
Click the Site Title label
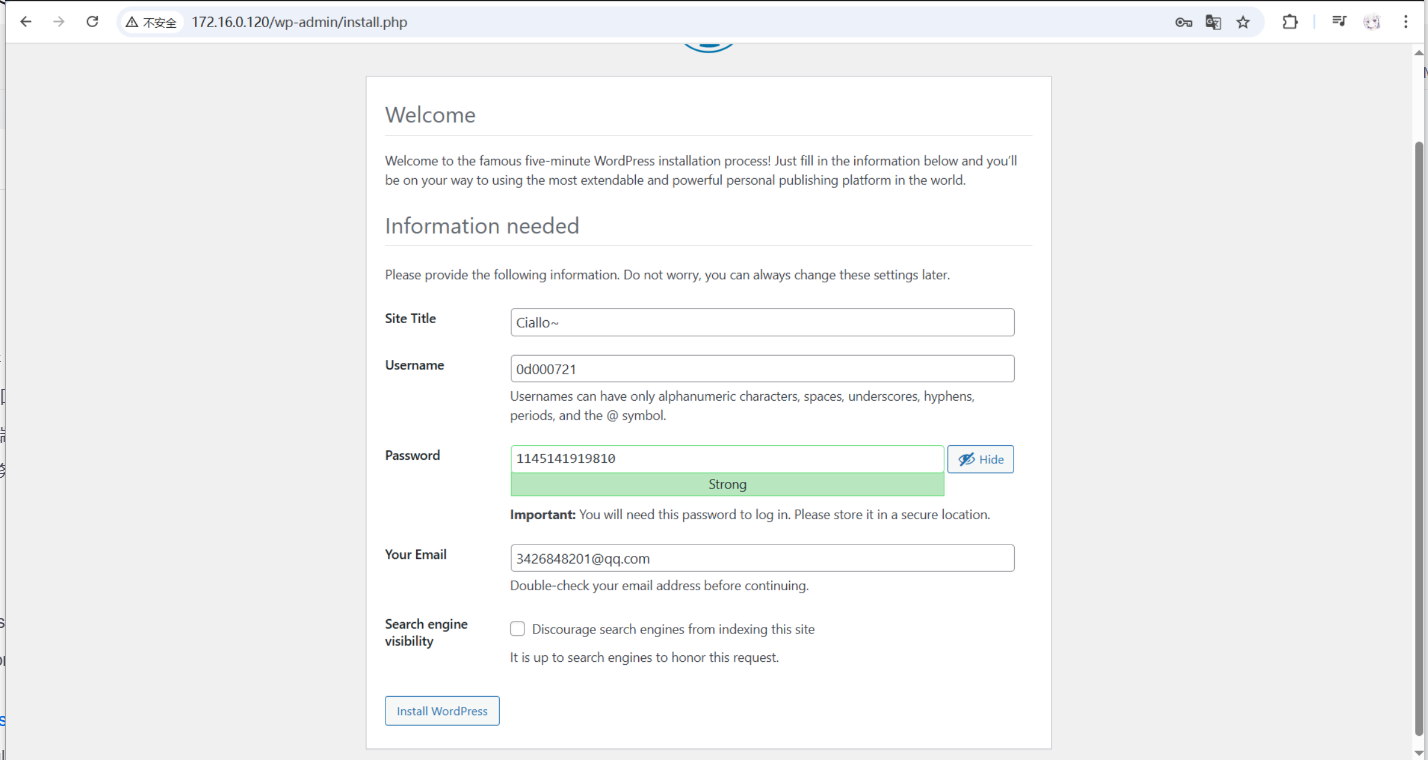(x=410, y=318)
